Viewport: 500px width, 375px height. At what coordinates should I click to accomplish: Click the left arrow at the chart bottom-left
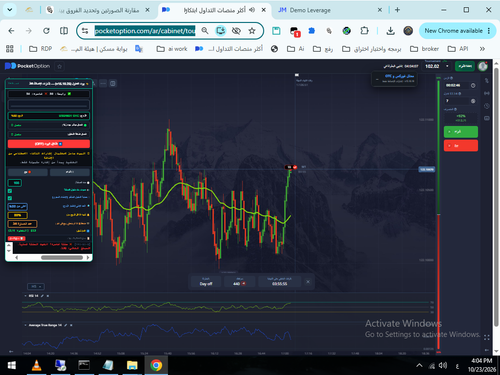[11, 351]
